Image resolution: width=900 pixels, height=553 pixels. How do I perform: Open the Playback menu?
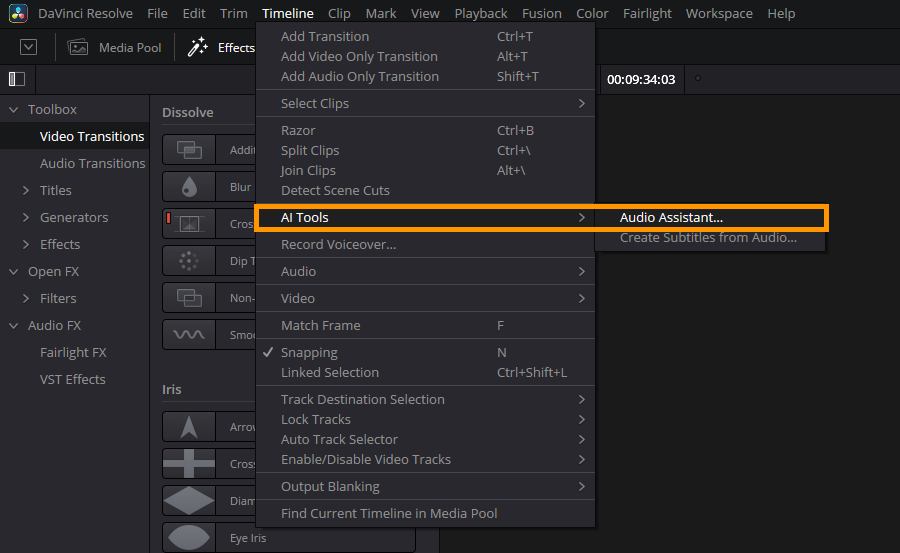481,13
